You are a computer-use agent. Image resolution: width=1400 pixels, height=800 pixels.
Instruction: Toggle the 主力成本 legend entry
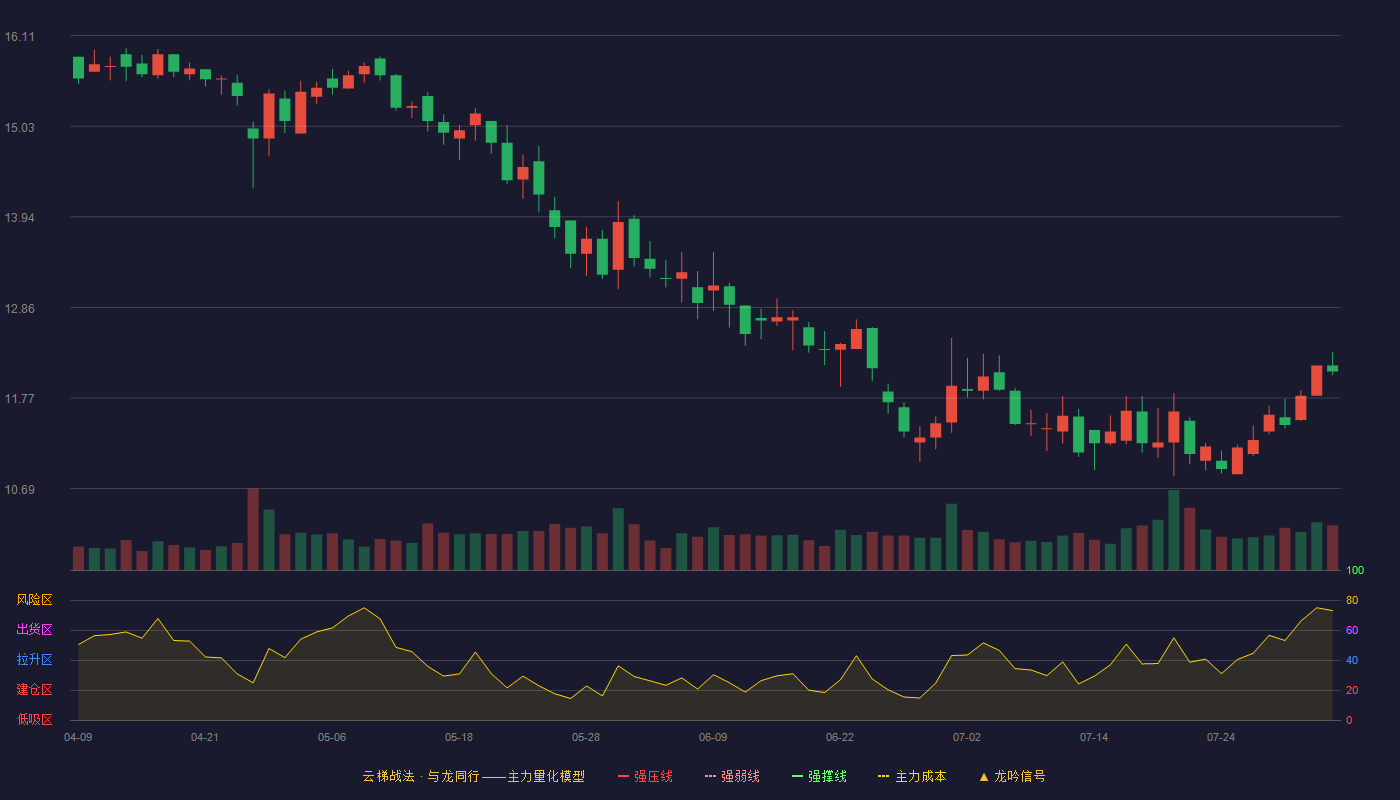(x=912, y=776)
